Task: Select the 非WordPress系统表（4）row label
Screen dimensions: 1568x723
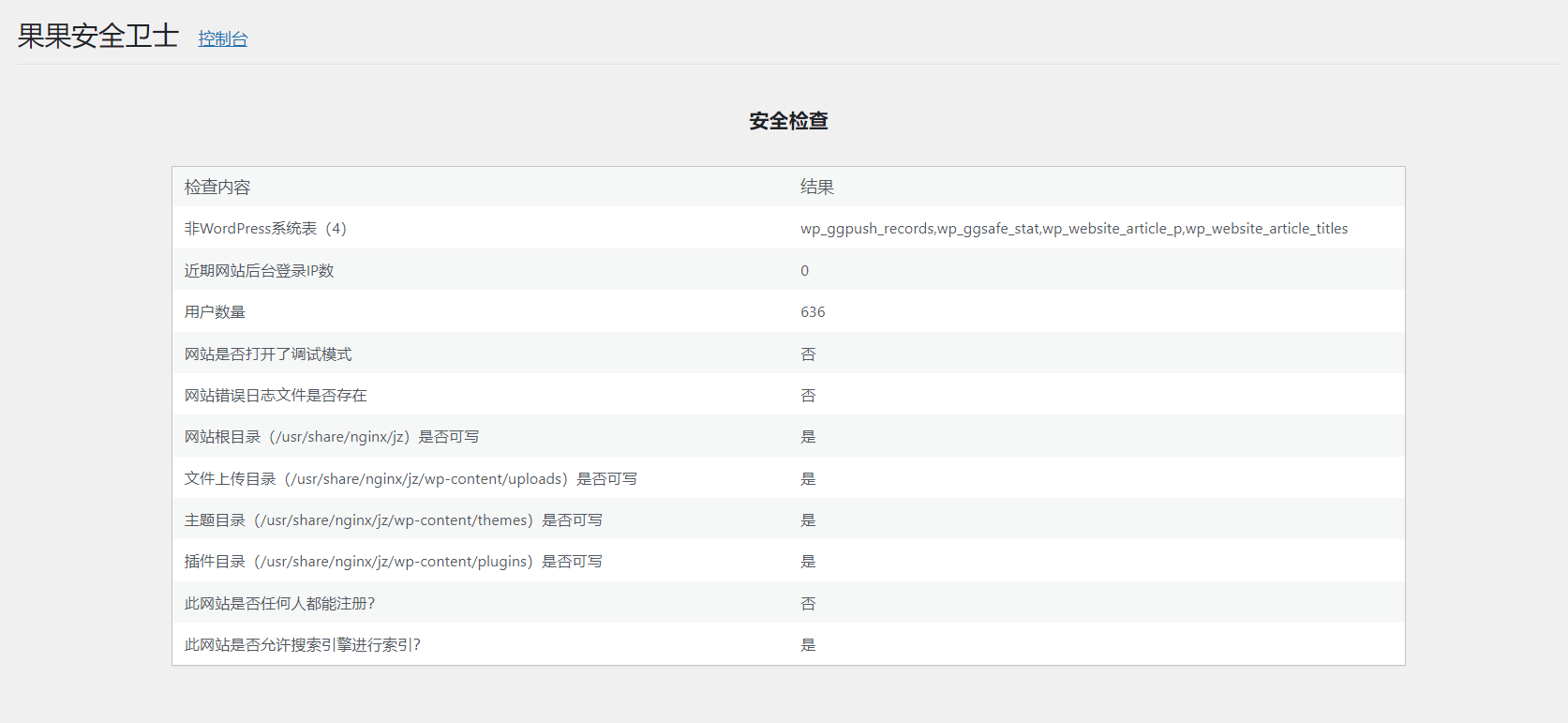Action: (x=265, y=229)
